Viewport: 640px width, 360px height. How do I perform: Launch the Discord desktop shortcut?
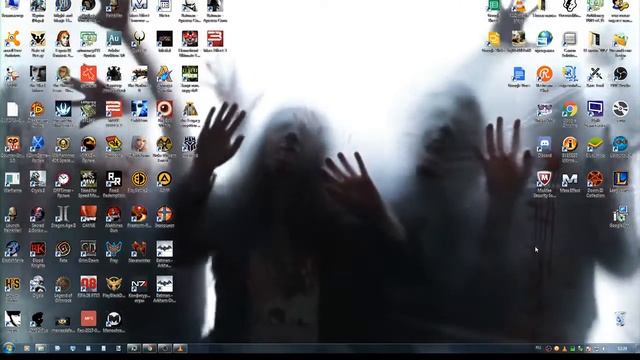(544, 144)
